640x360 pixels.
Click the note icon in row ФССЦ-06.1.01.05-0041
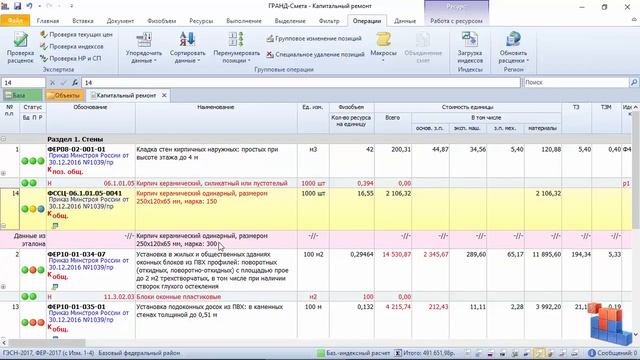(x=55, y=226)
